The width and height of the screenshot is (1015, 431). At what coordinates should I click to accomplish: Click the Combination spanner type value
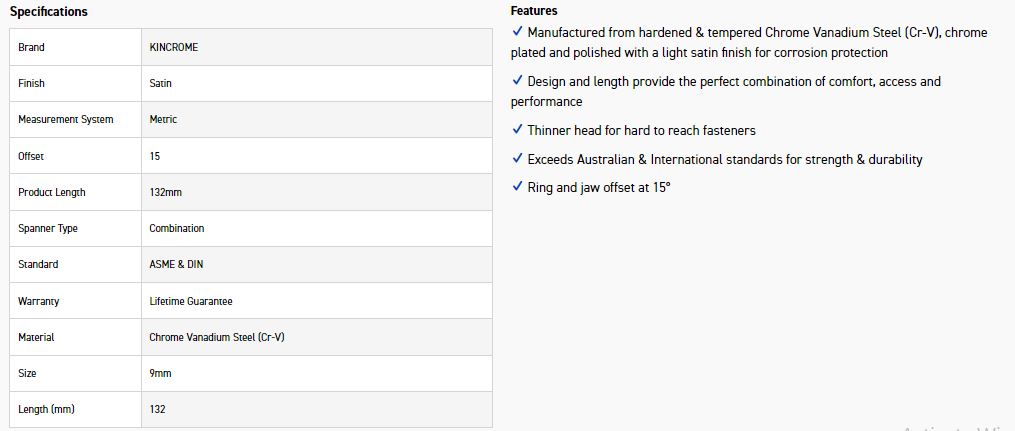pyautogui.click(x=177, y=228)
